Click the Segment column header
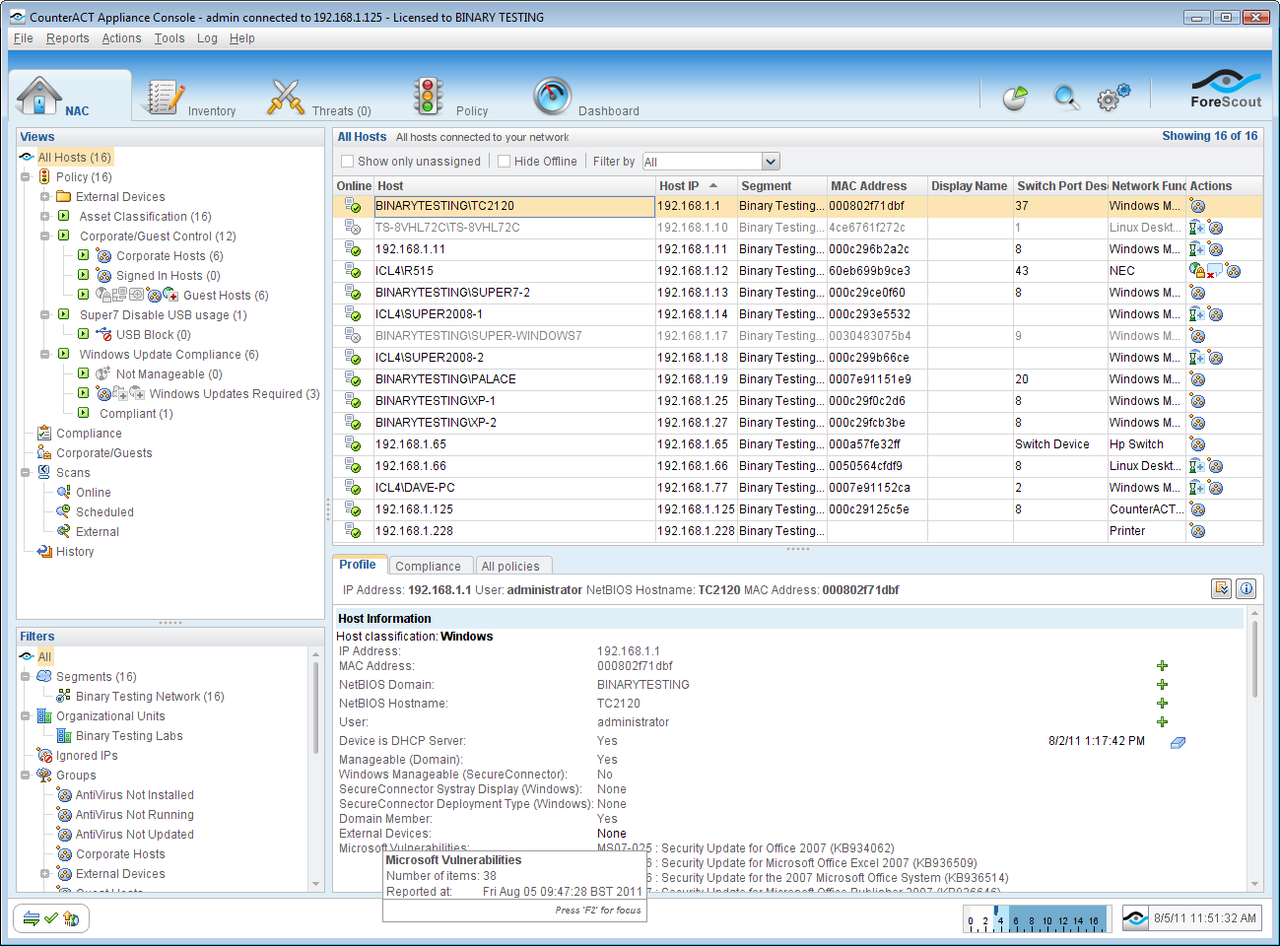 point(782,186)
